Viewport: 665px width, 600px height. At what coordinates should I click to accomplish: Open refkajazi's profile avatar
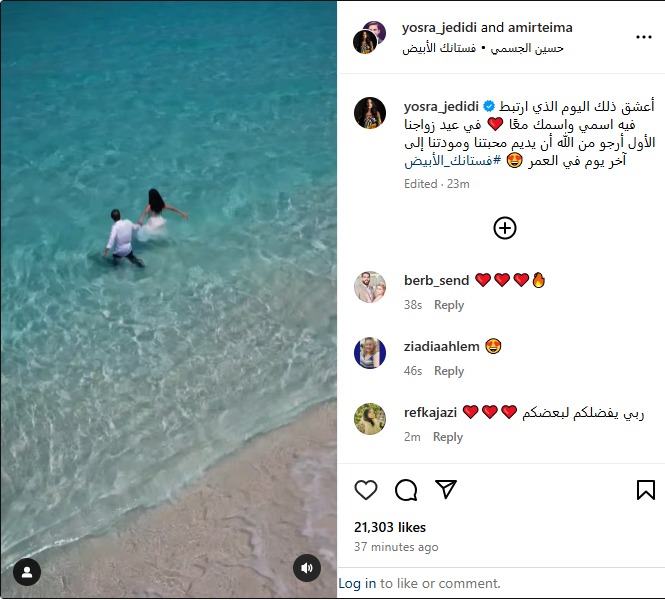click(x=370, y=419)
